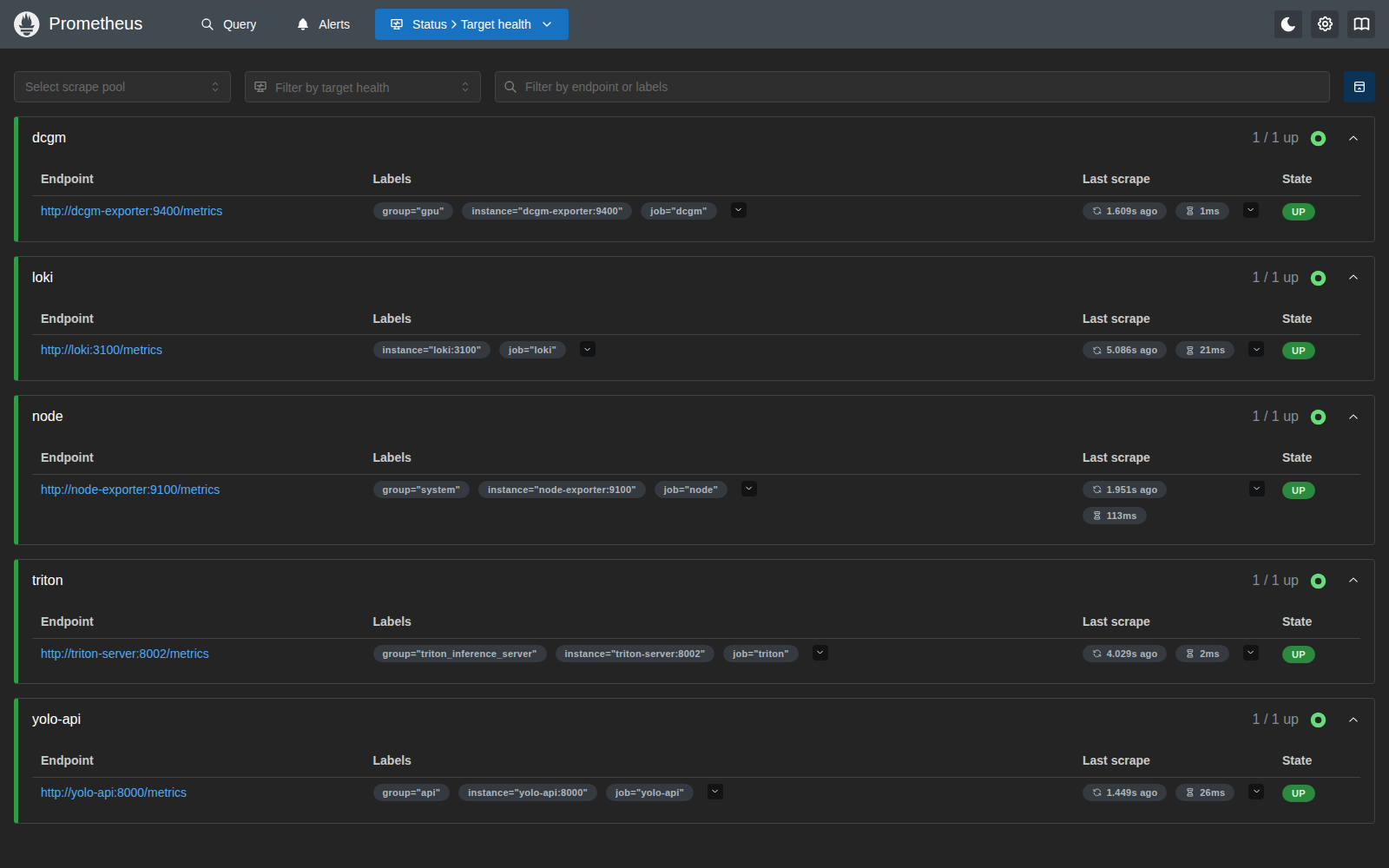This screenshot has width=1389, height=868.
Task: Expand scrape details chevron in loki row
Action: coord(1256,349)
